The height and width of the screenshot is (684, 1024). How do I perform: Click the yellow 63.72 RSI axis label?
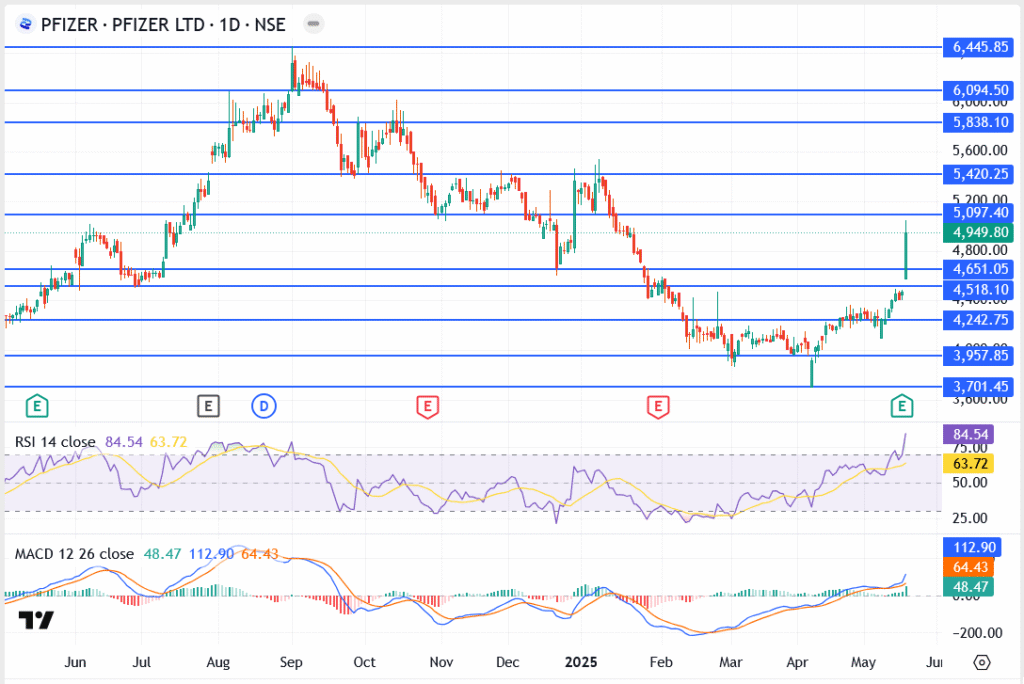click(970, 464)
